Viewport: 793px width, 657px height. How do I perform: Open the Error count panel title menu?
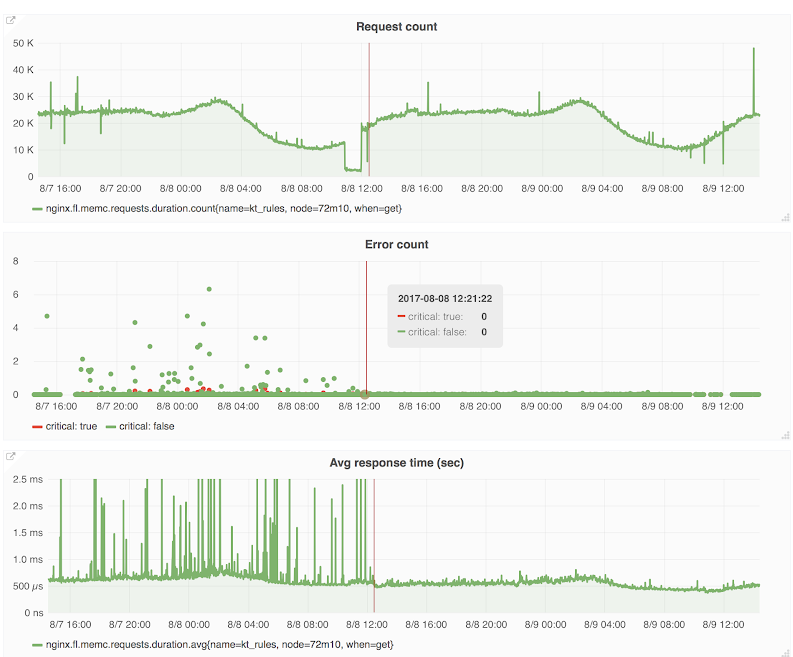396,244
